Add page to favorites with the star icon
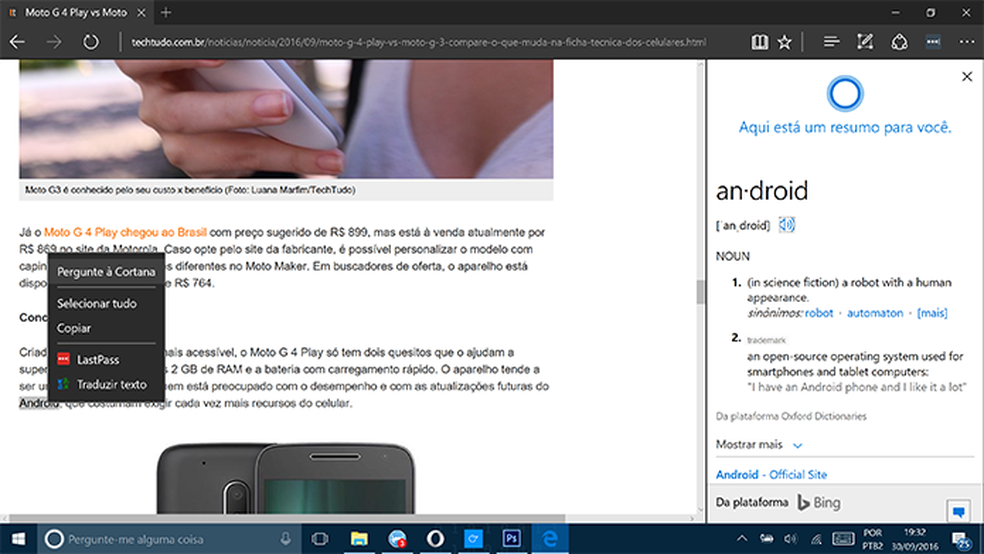The height and width of the screenshot is (554, 984). (784, 42)
